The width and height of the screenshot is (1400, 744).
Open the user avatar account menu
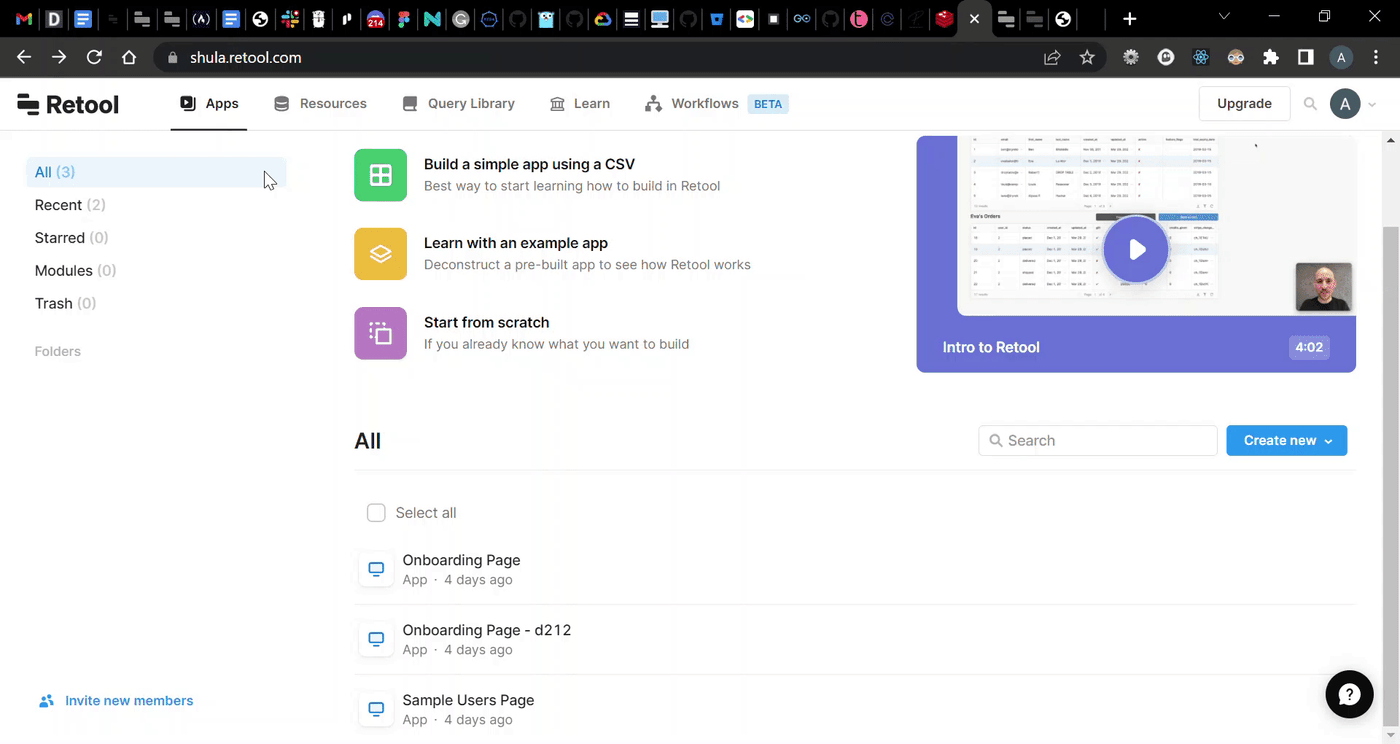(1345, 104)
